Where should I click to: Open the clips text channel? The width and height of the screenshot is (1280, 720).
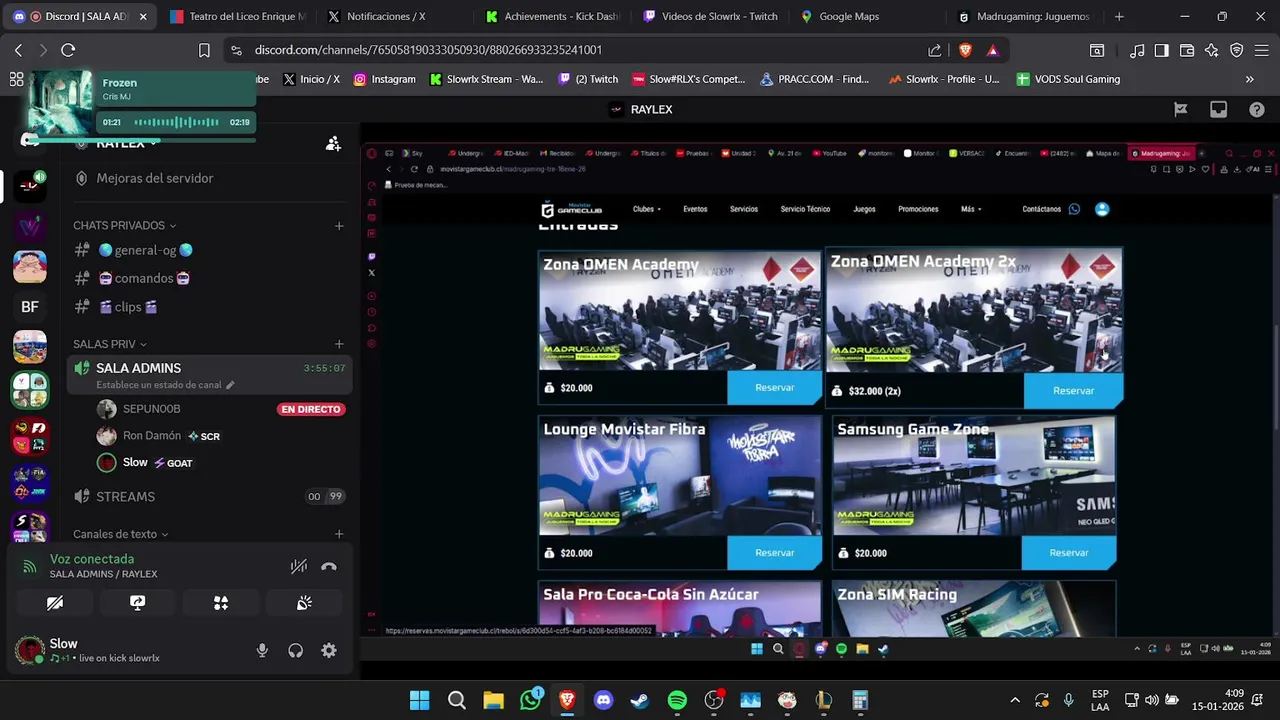[x=210, y=307]
